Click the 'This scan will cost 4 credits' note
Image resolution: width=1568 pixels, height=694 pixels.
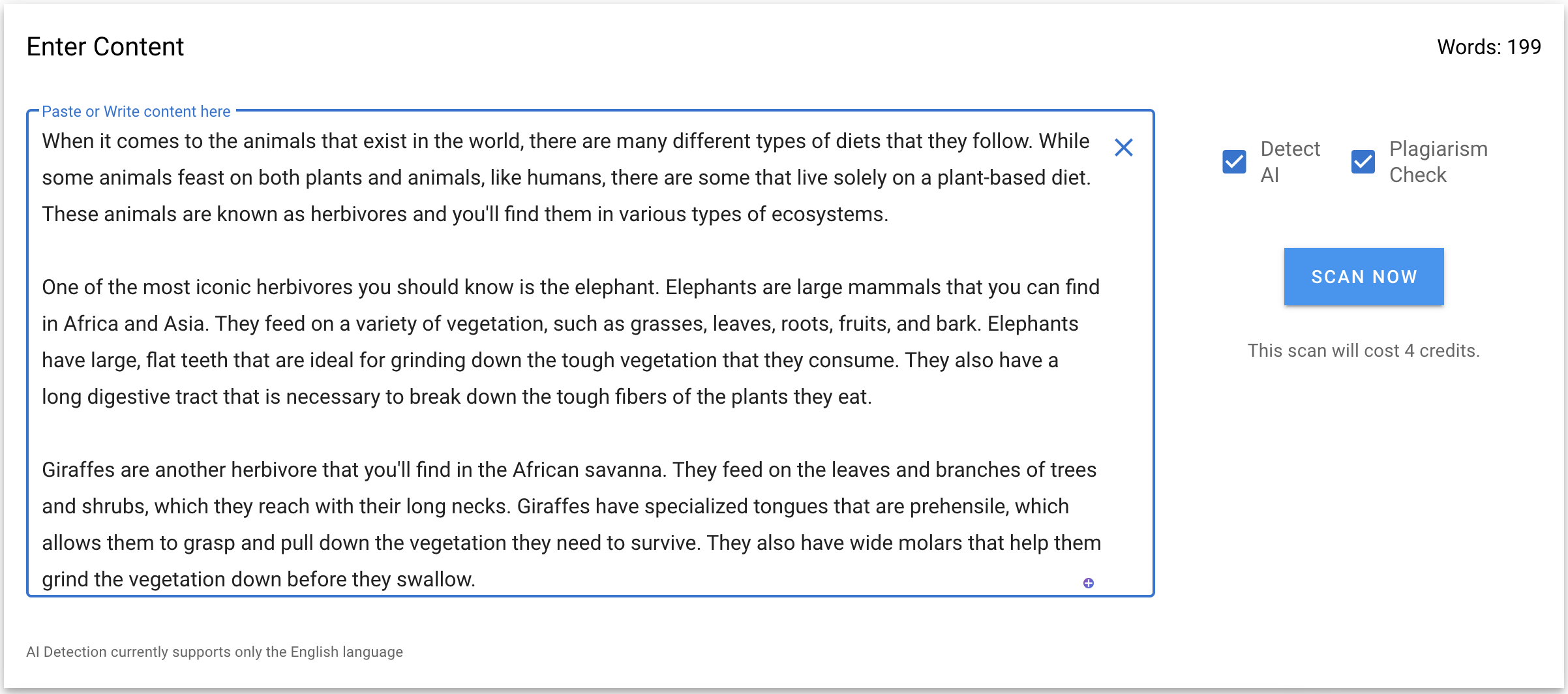coord(1364,351)
